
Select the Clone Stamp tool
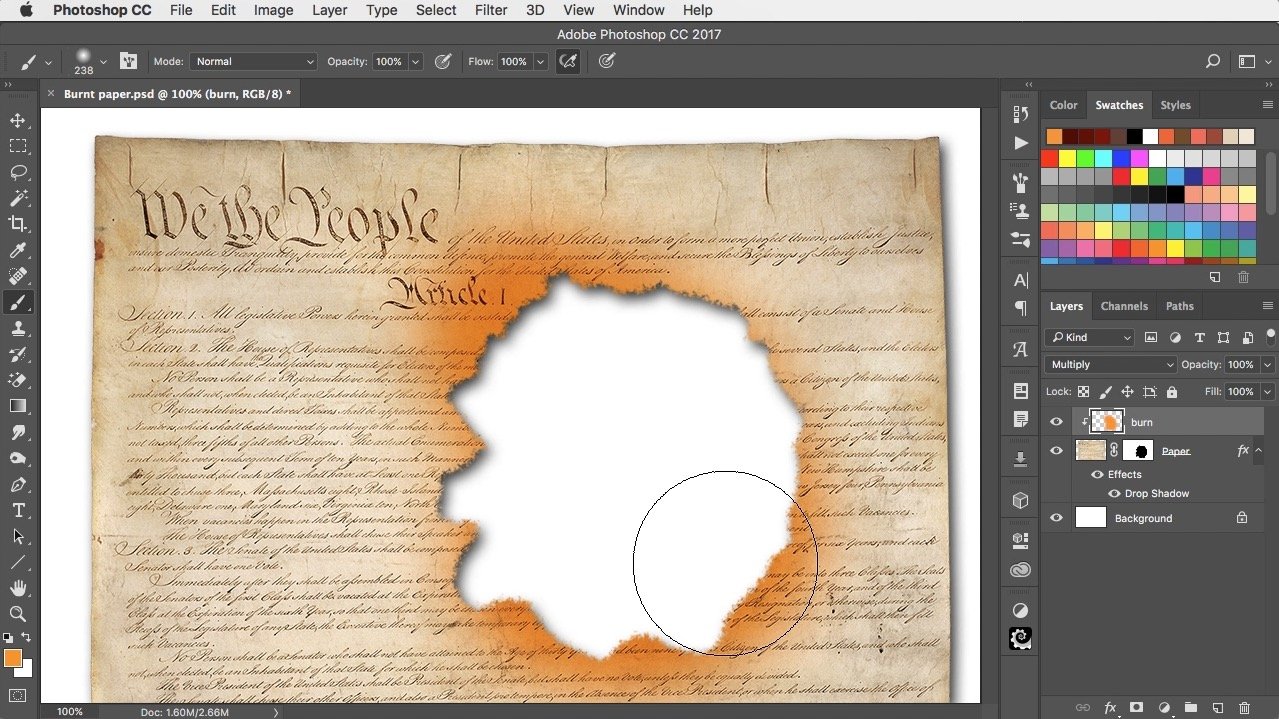(x=18, y=328)
